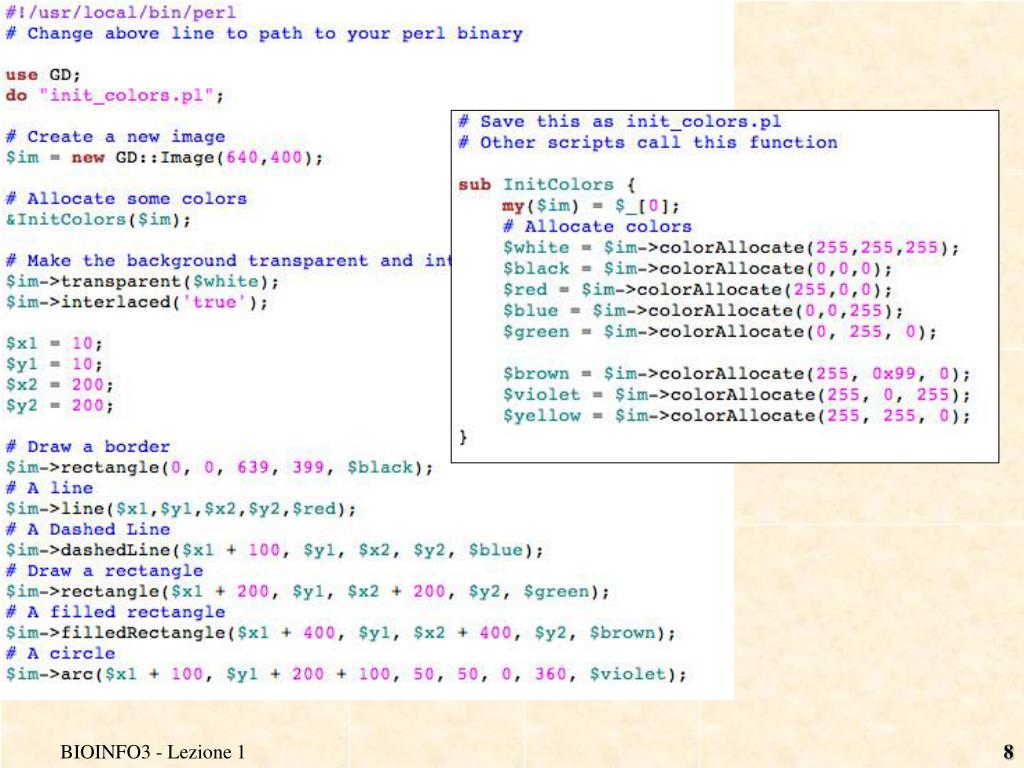Click the line '$im->line($x1,$y1,$x2,$y2,$red);'
Viewport: 1024px width, 768px height.
click(181, 509)
